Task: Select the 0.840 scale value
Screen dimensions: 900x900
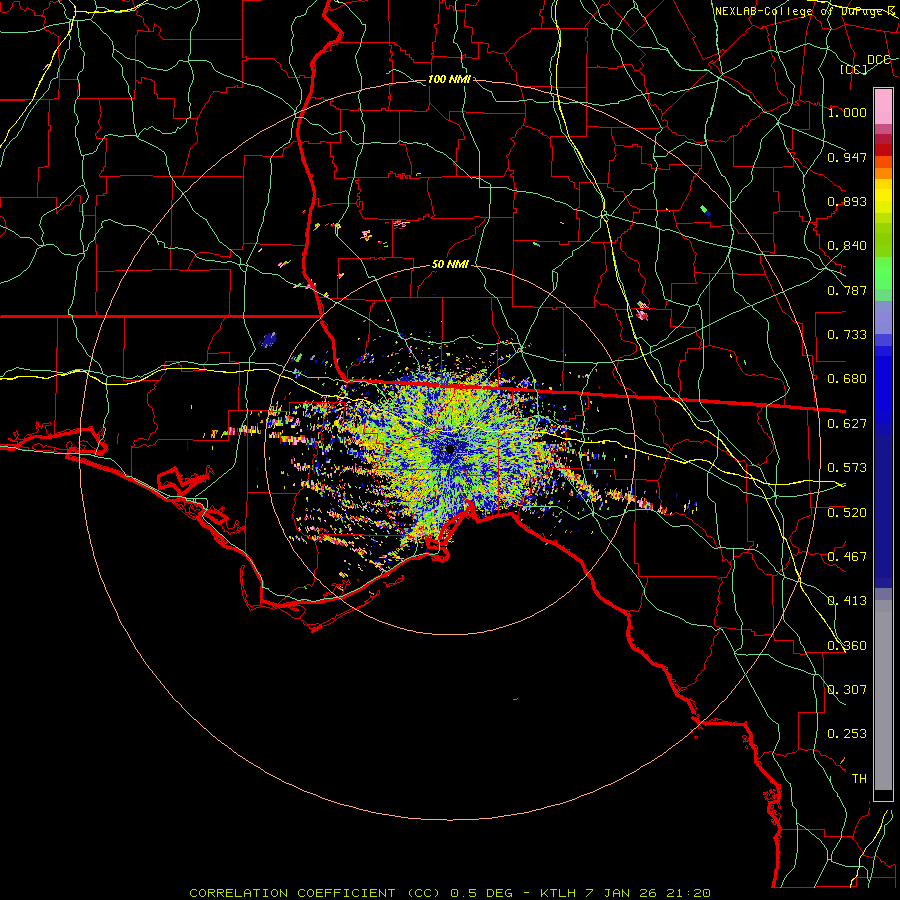Action: click(x=847, y=246)
